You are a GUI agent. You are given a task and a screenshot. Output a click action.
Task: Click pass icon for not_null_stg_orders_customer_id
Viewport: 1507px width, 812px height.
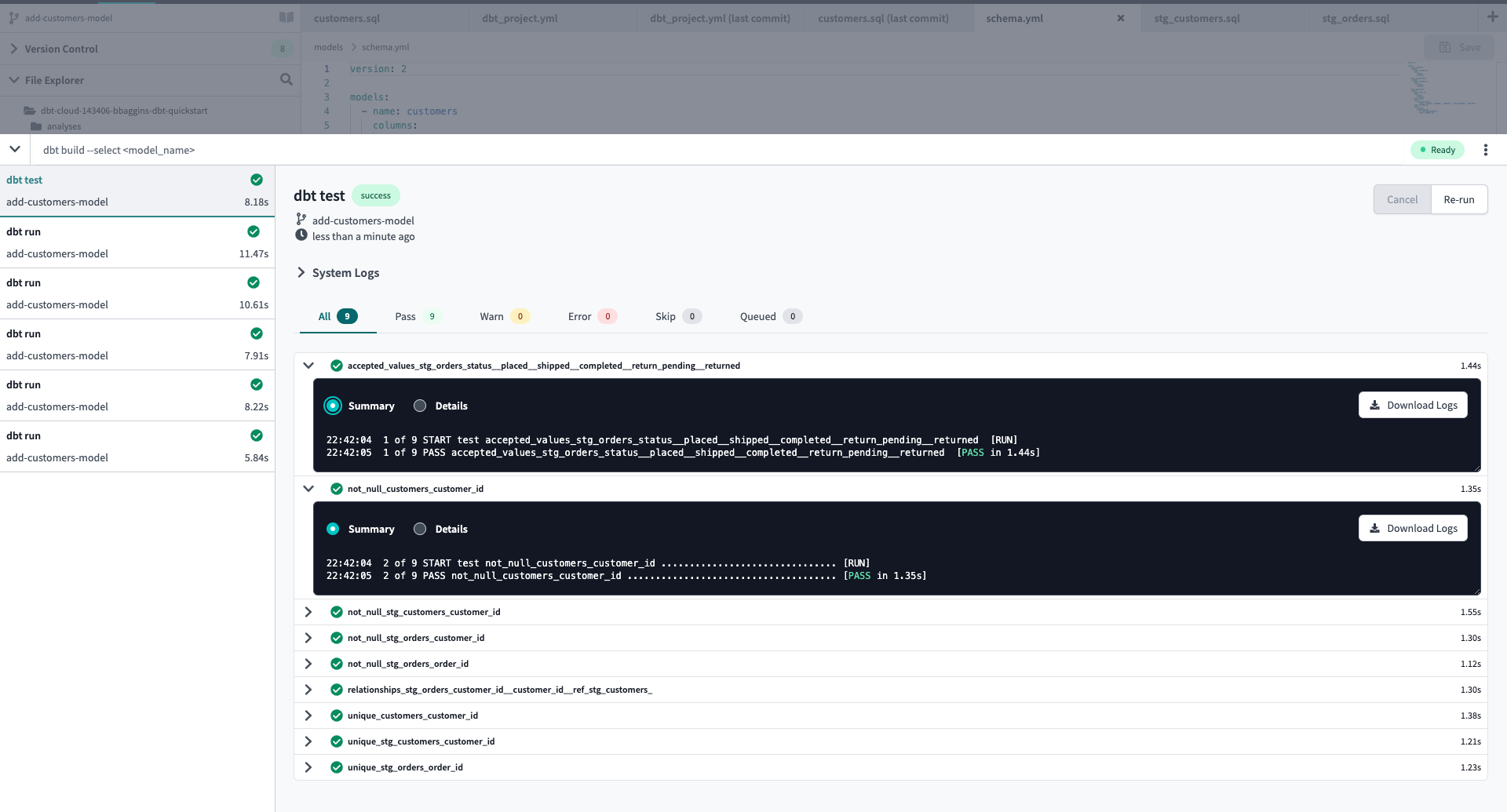coord(337,638)
